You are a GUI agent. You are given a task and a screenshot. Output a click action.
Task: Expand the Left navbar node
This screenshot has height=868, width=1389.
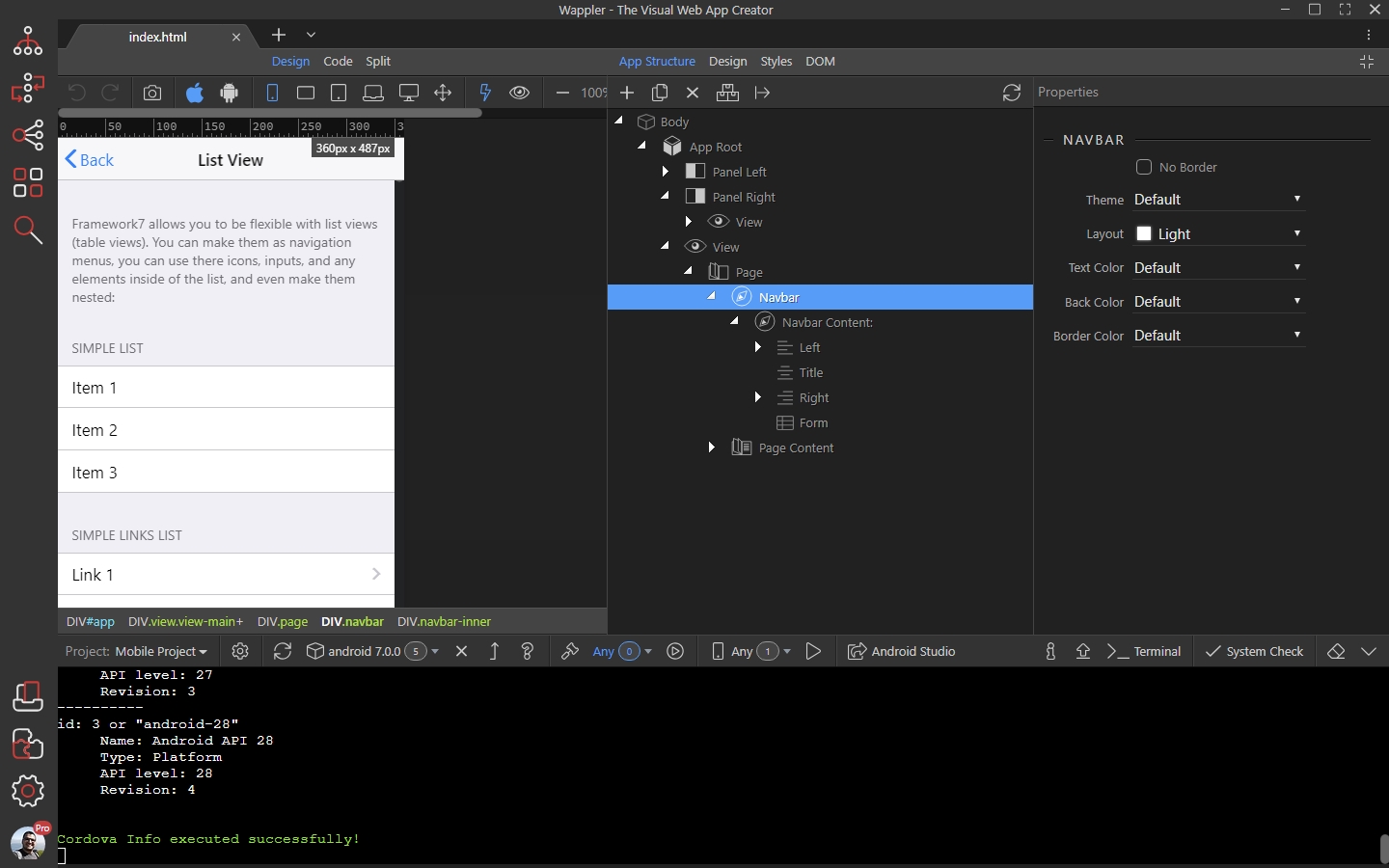[757, 347]
